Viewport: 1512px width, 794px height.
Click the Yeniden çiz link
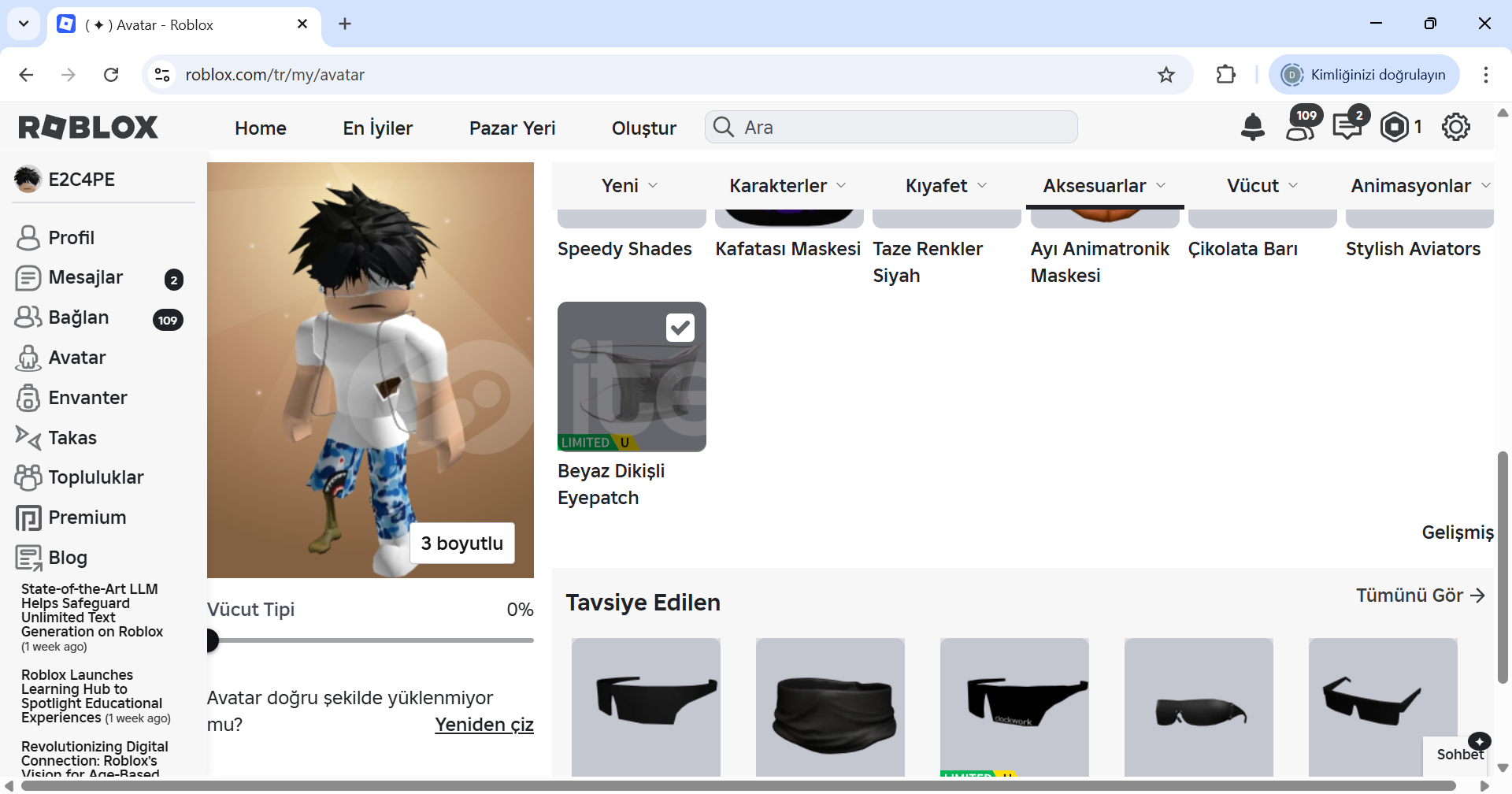tap(484, 725)
